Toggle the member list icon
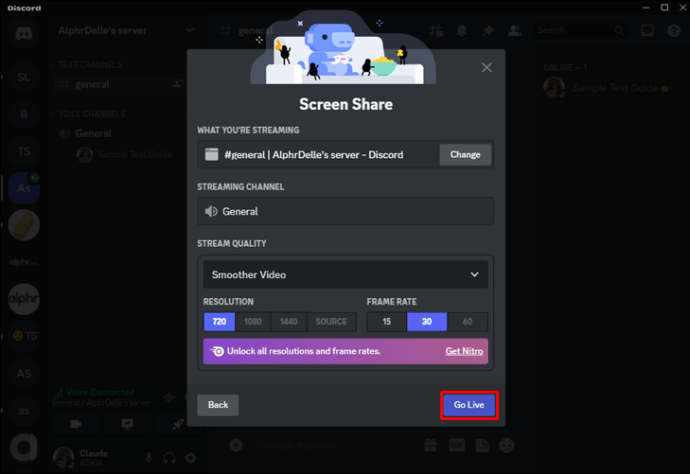 [514, 30]
